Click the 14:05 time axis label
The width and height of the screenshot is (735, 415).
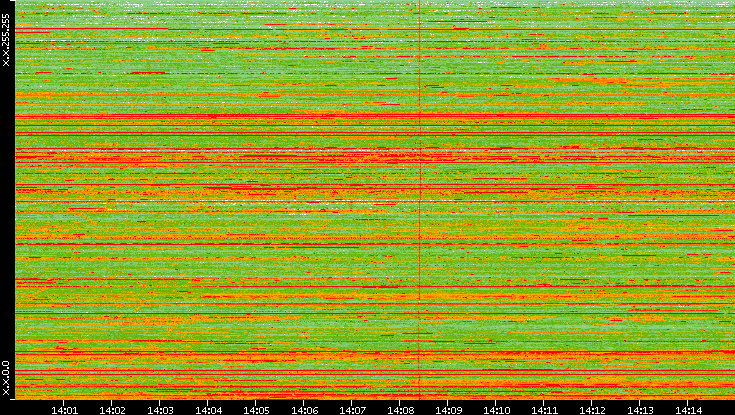point(256,410)
